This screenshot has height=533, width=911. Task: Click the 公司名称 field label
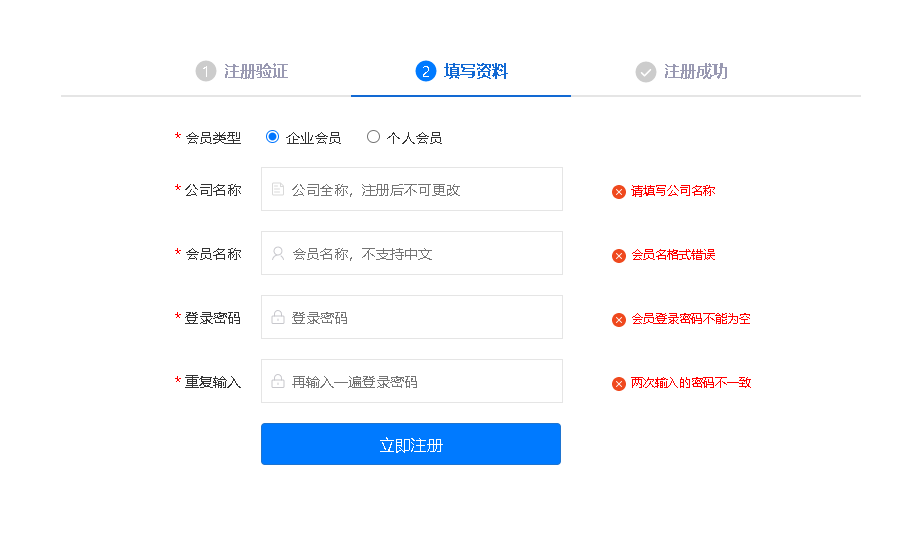coord(213,190)
